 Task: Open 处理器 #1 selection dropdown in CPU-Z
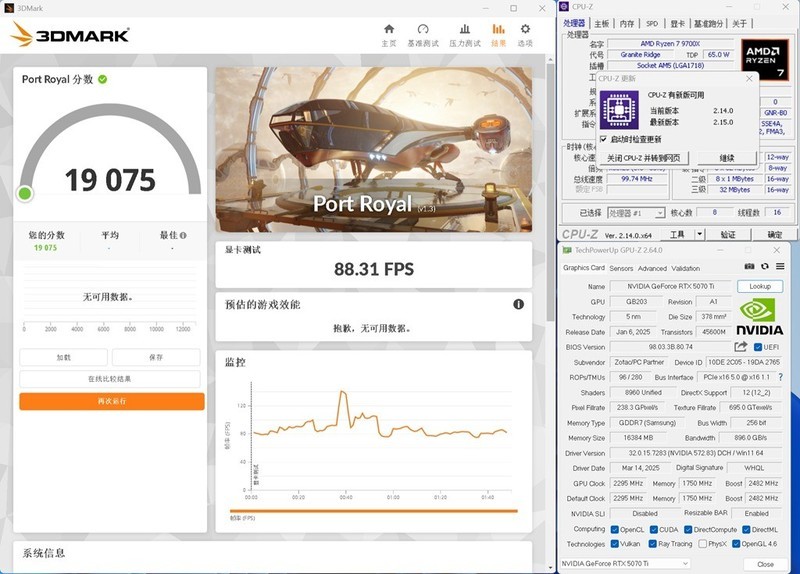pyautogui.click(x=636, y=213)
